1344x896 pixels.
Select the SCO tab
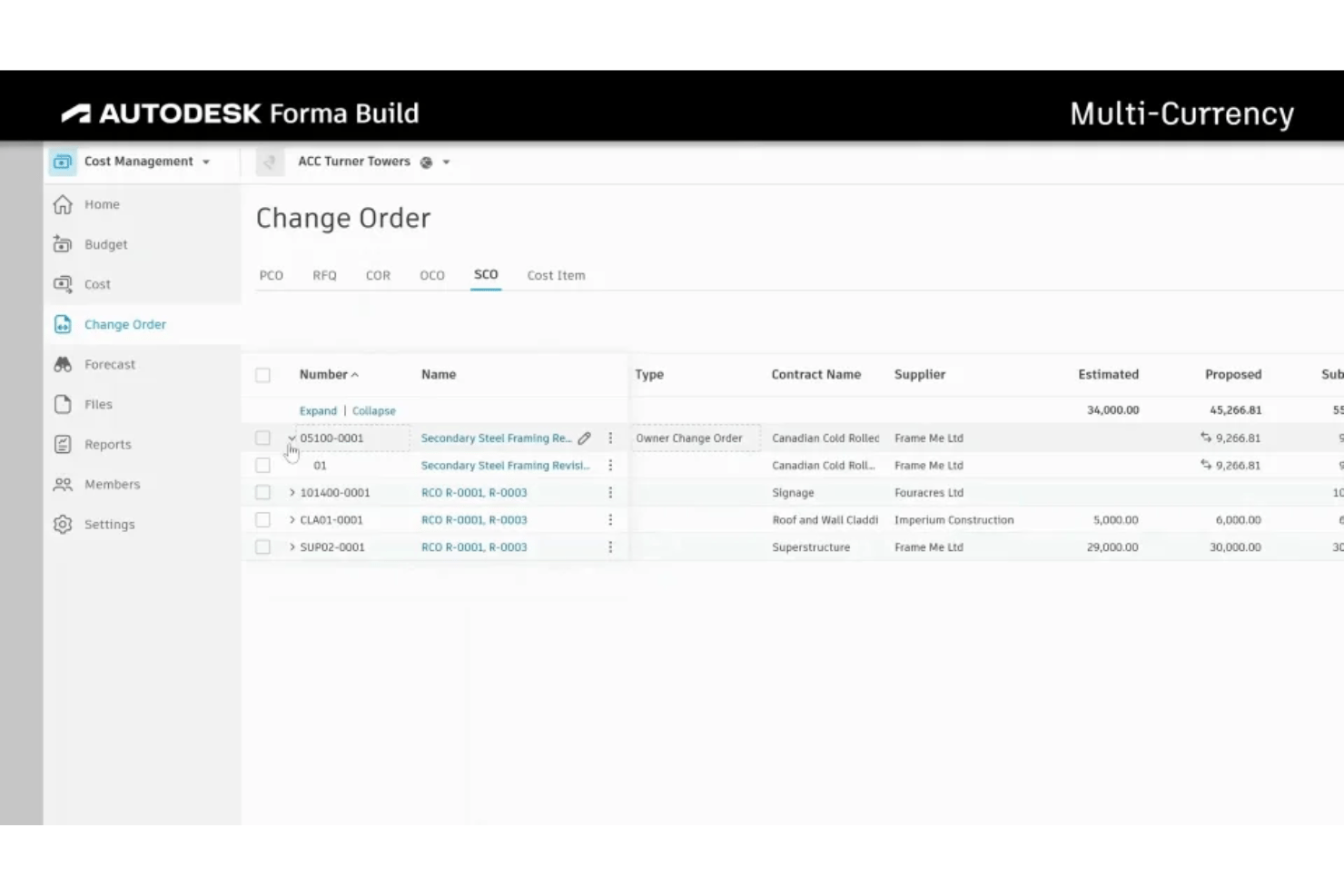point(486,274)
